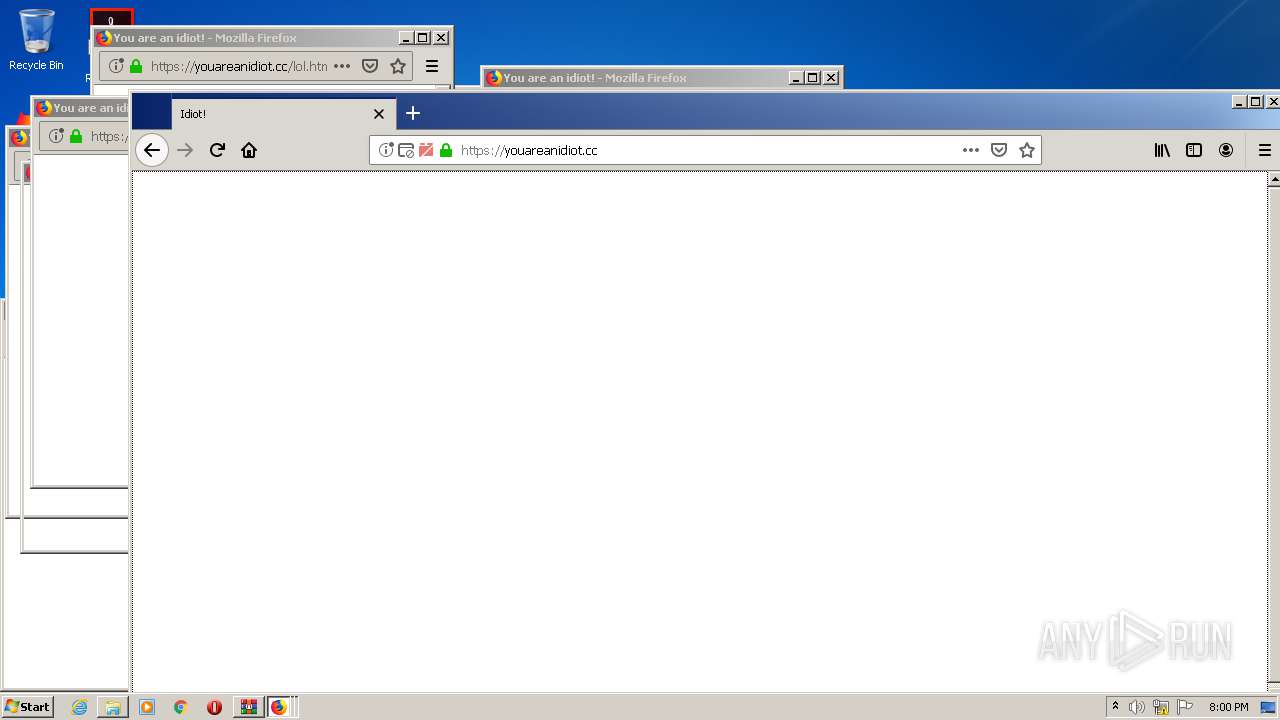Click the padlock in the left partially hidden window
1280x720 pixels.
point(76,136)
